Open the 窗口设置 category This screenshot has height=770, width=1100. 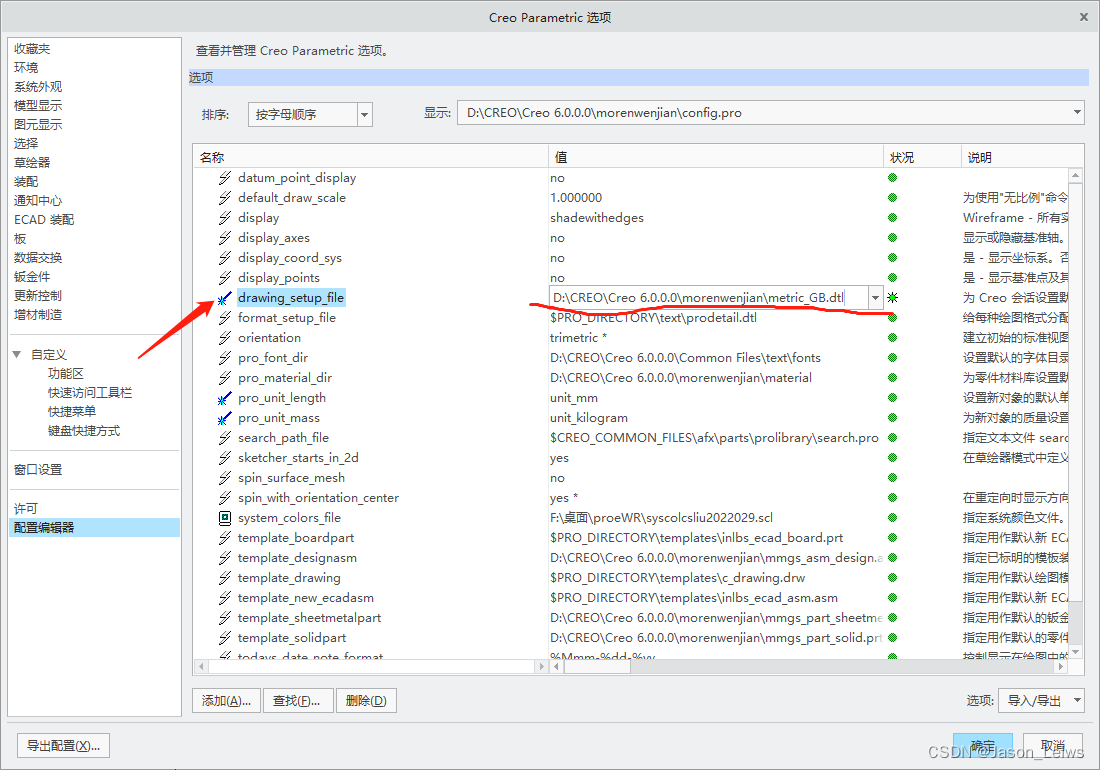click(38, 470)
